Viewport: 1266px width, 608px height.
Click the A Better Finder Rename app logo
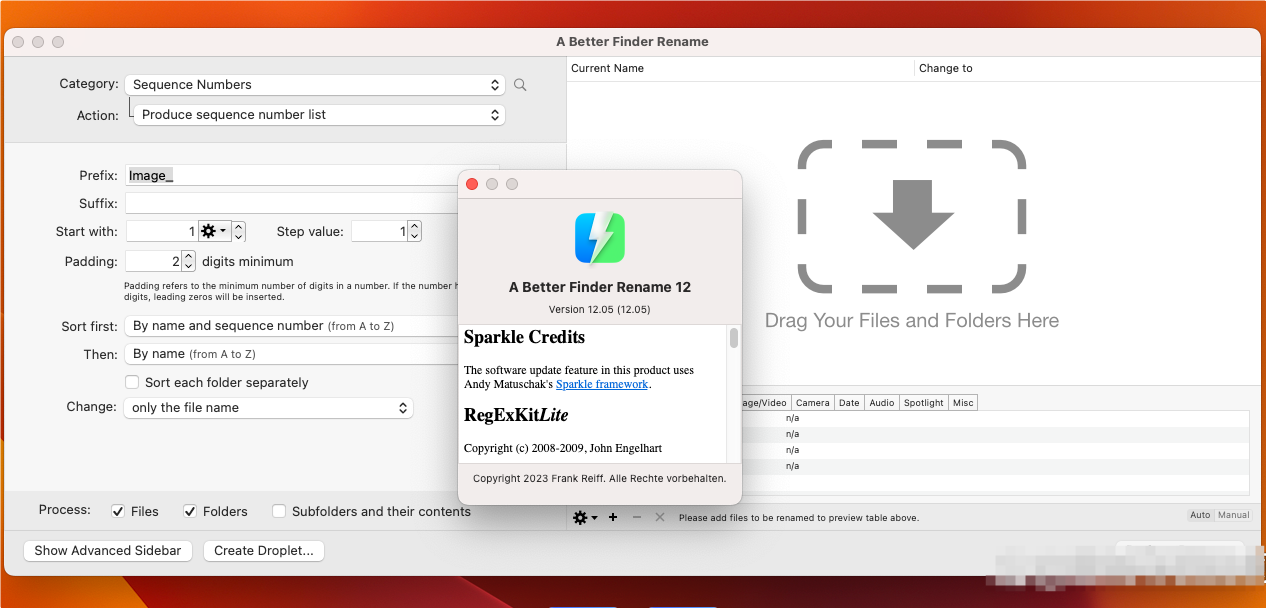click(600, 238)
